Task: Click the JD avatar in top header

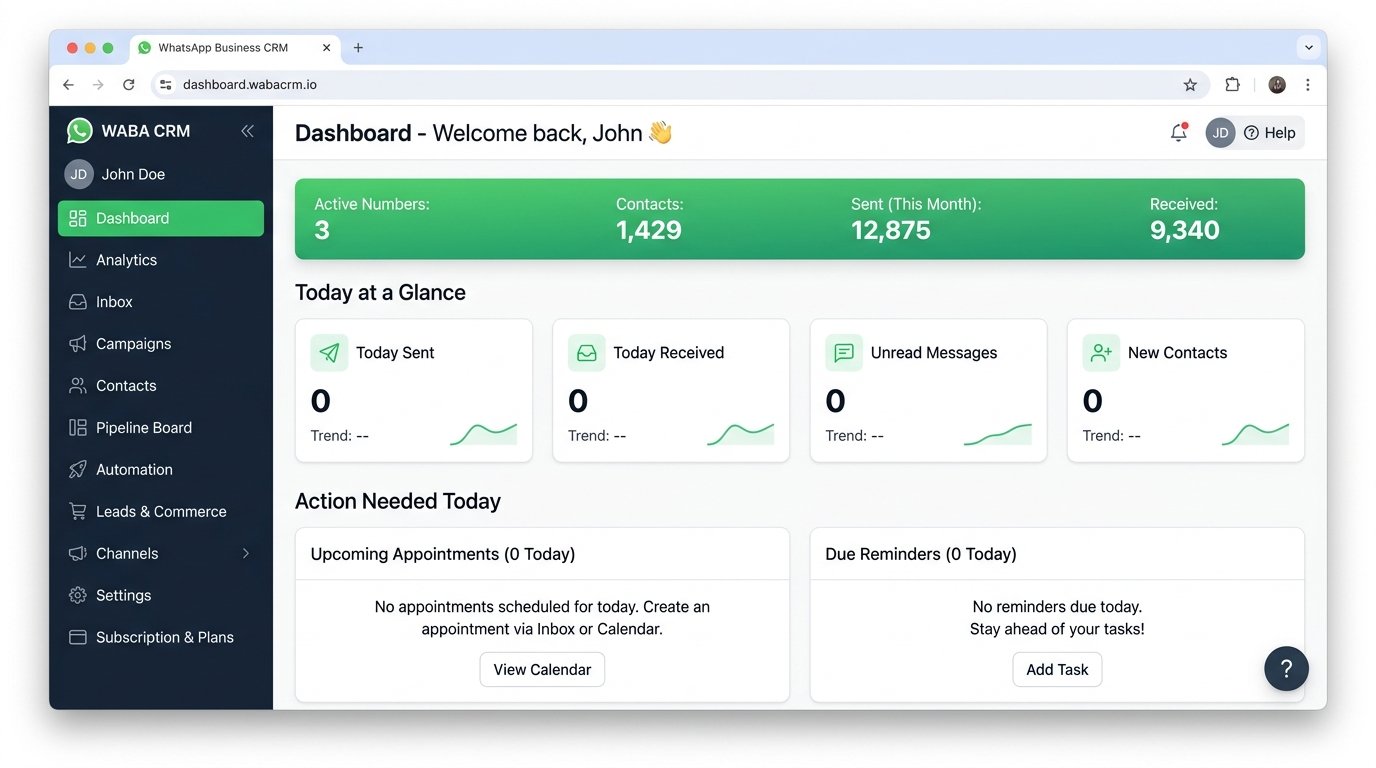Action: [x=1220, y=133]
